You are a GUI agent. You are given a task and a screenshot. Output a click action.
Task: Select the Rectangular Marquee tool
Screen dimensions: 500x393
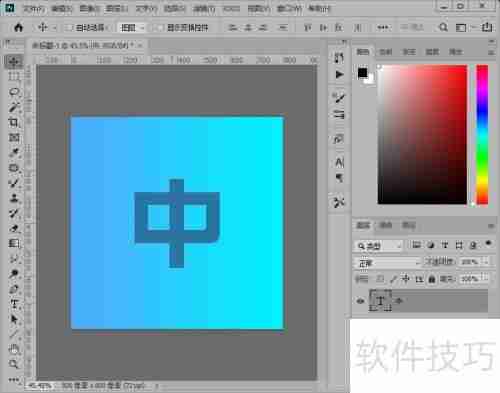pyautogui.click(x=14, y=77)
